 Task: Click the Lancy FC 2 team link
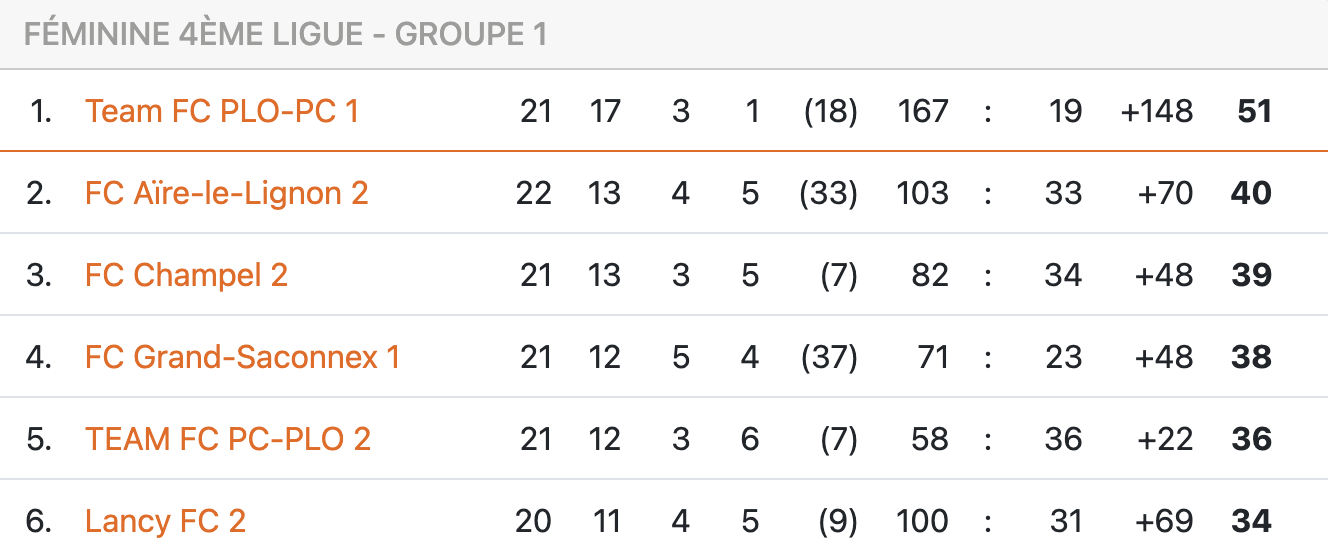pos(165,521)
